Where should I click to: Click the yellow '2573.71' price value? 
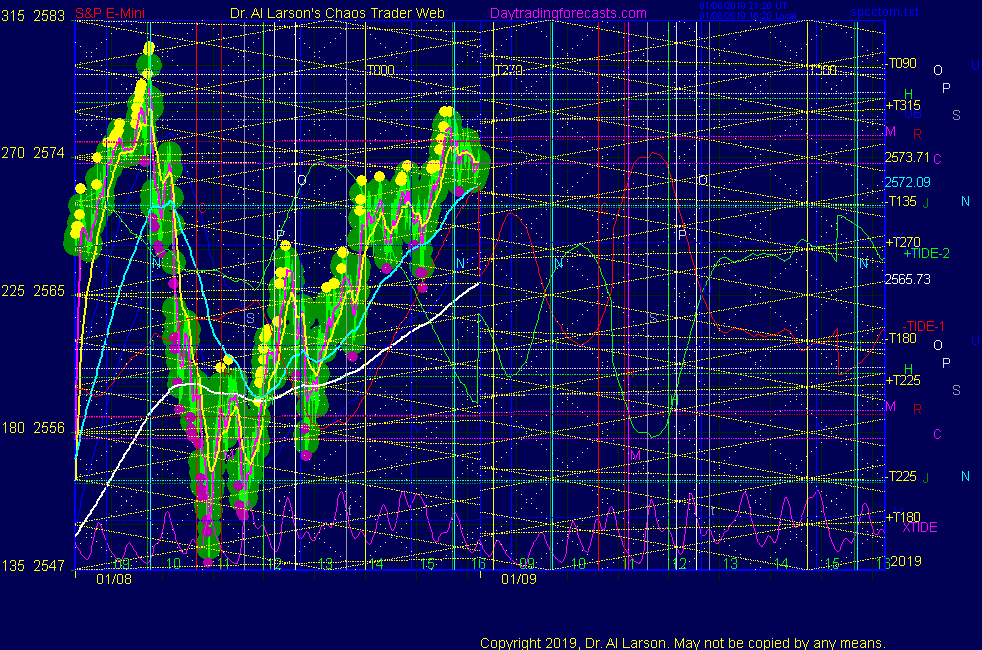(x=907, y=157)
